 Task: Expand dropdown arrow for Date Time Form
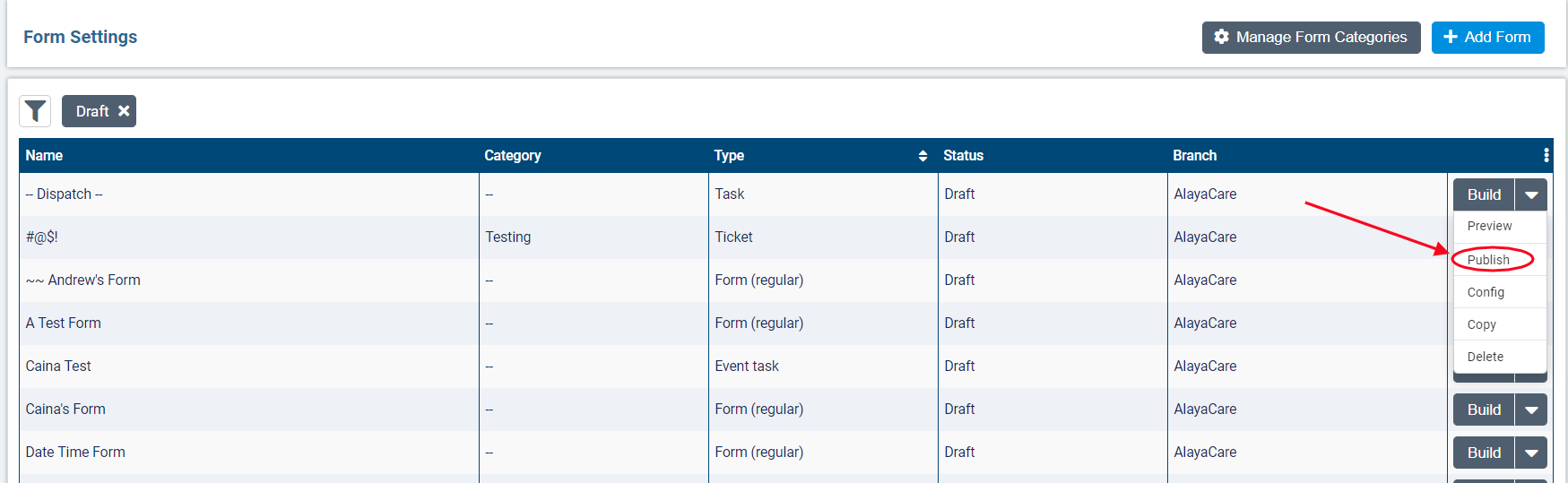(x=1530, y=453)
